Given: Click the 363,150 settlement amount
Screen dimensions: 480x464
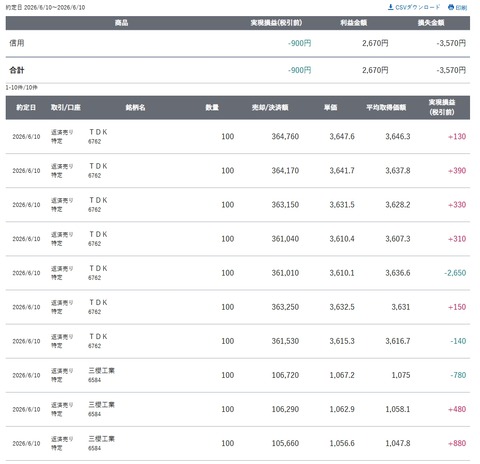Looking at the screenshot, I should (285, 205).
